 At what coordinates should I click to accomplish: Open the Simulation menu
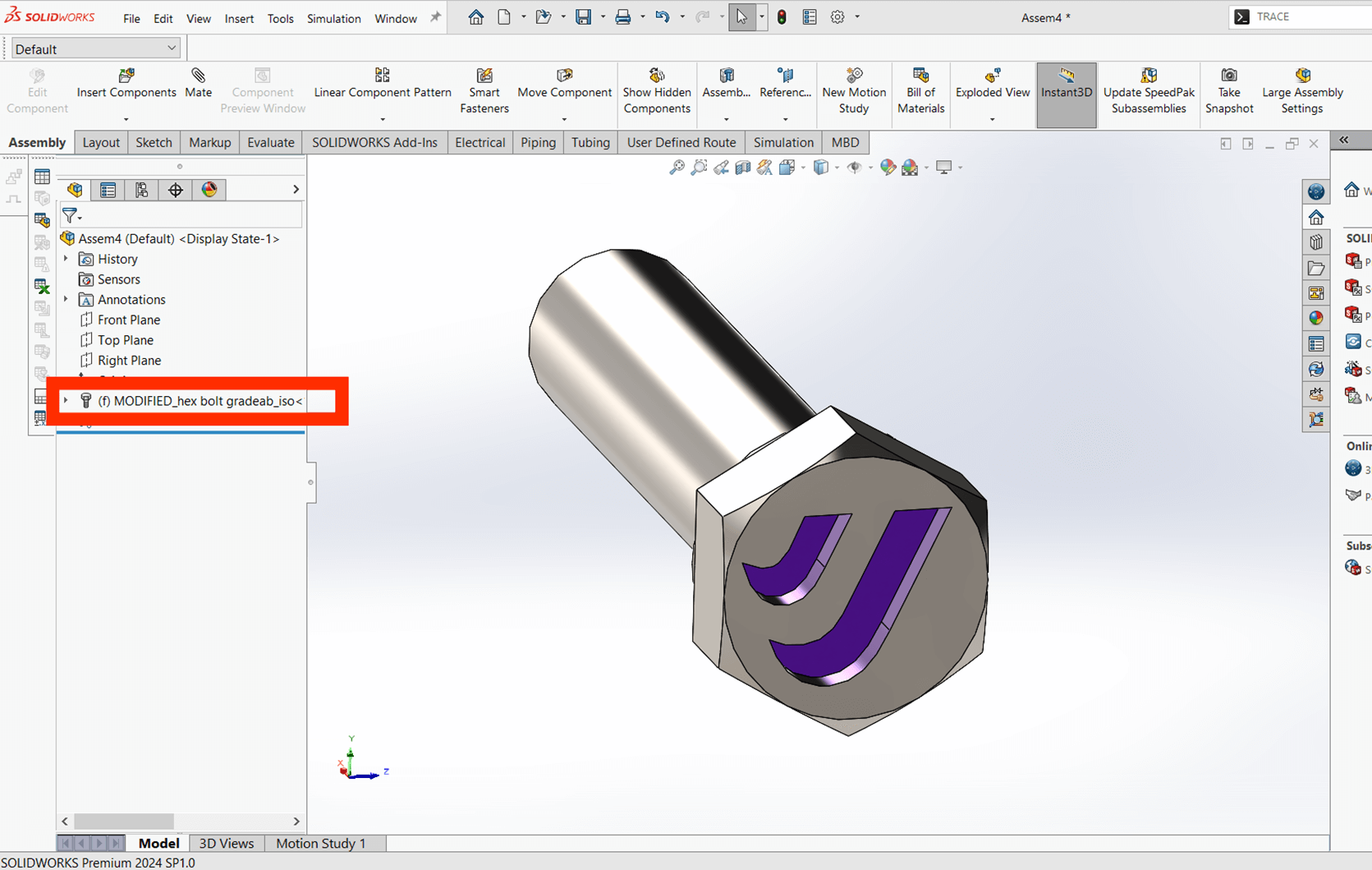coord(333,18)
